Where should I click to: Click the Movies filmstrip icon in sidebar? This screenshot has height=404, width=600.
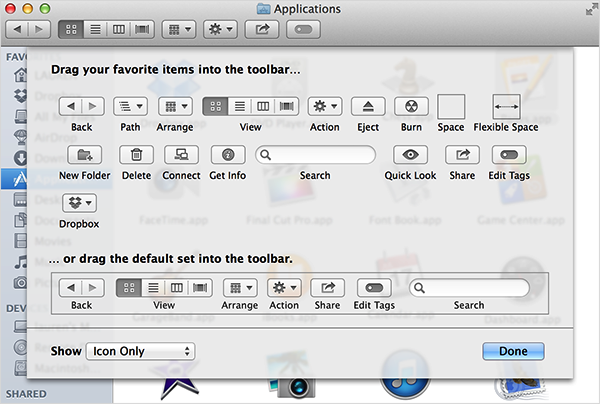tap(20, 241)
